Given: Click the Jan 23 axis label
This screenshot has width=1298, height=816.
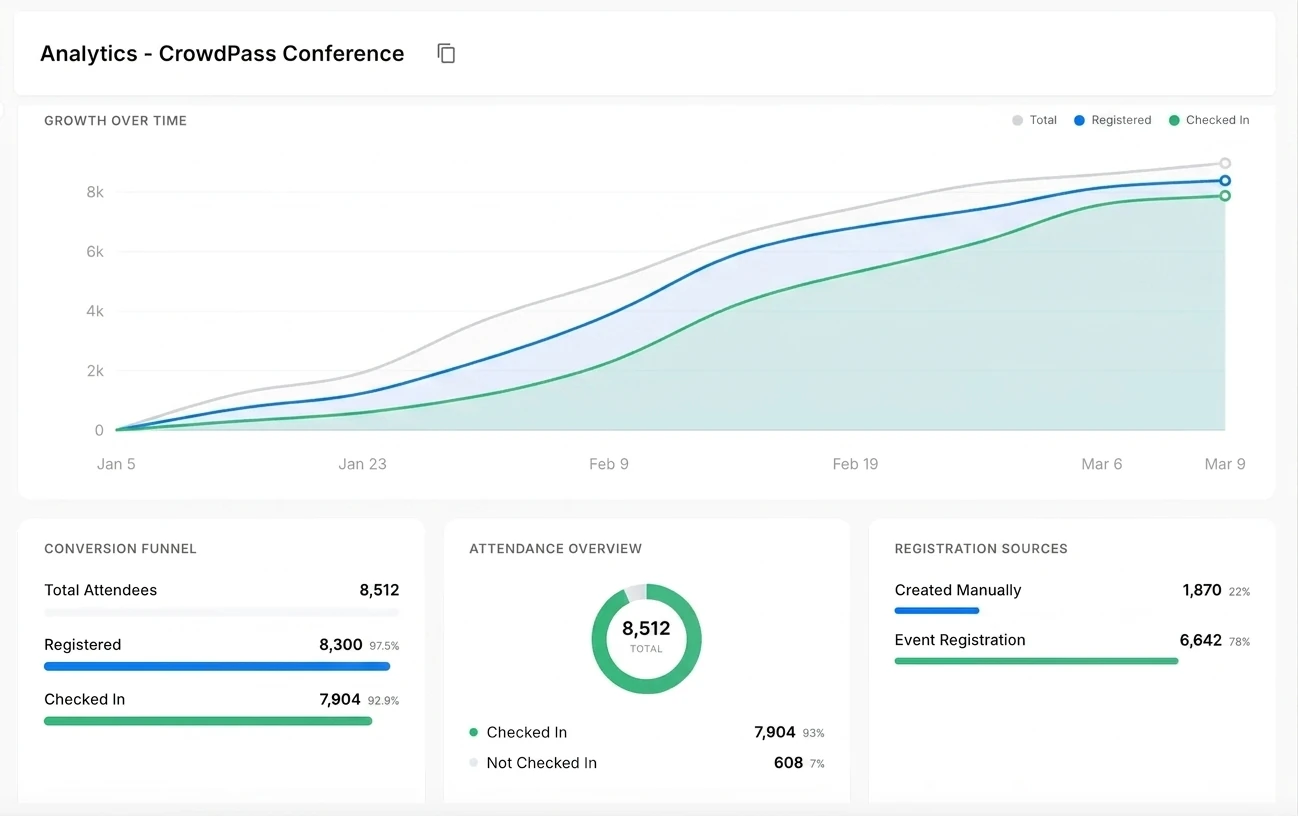Looking at the screenshot, I should [362, 464].
